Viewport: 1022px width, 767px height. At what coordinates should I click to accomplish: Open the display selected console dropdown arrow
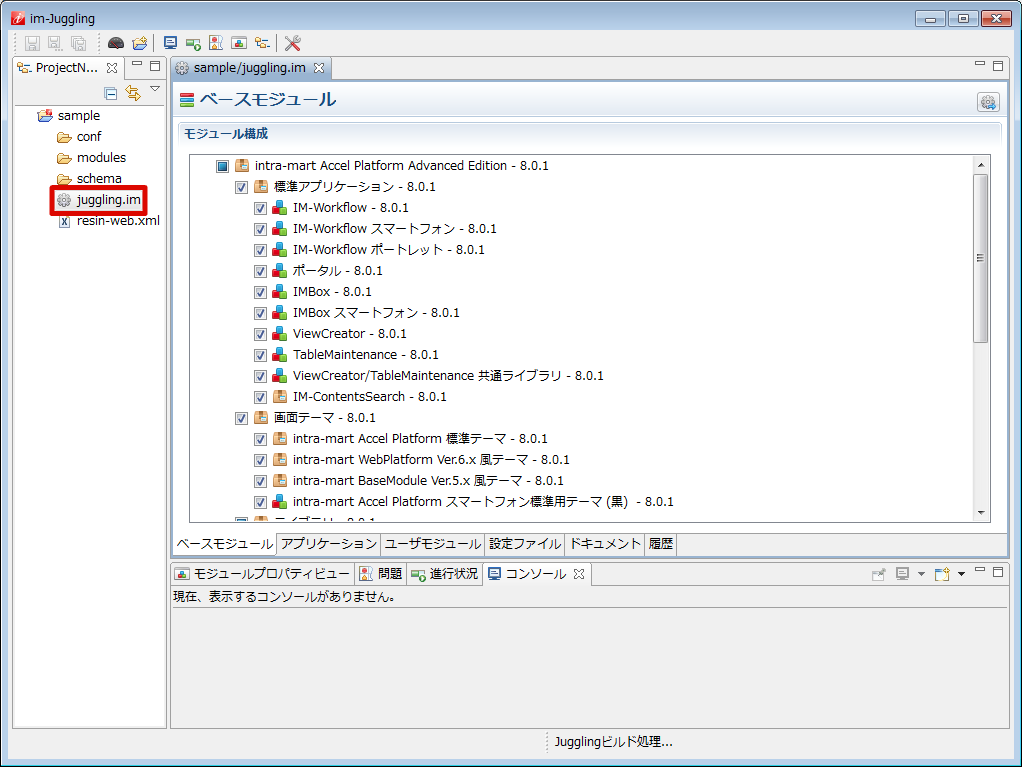(x=921, y=574)
